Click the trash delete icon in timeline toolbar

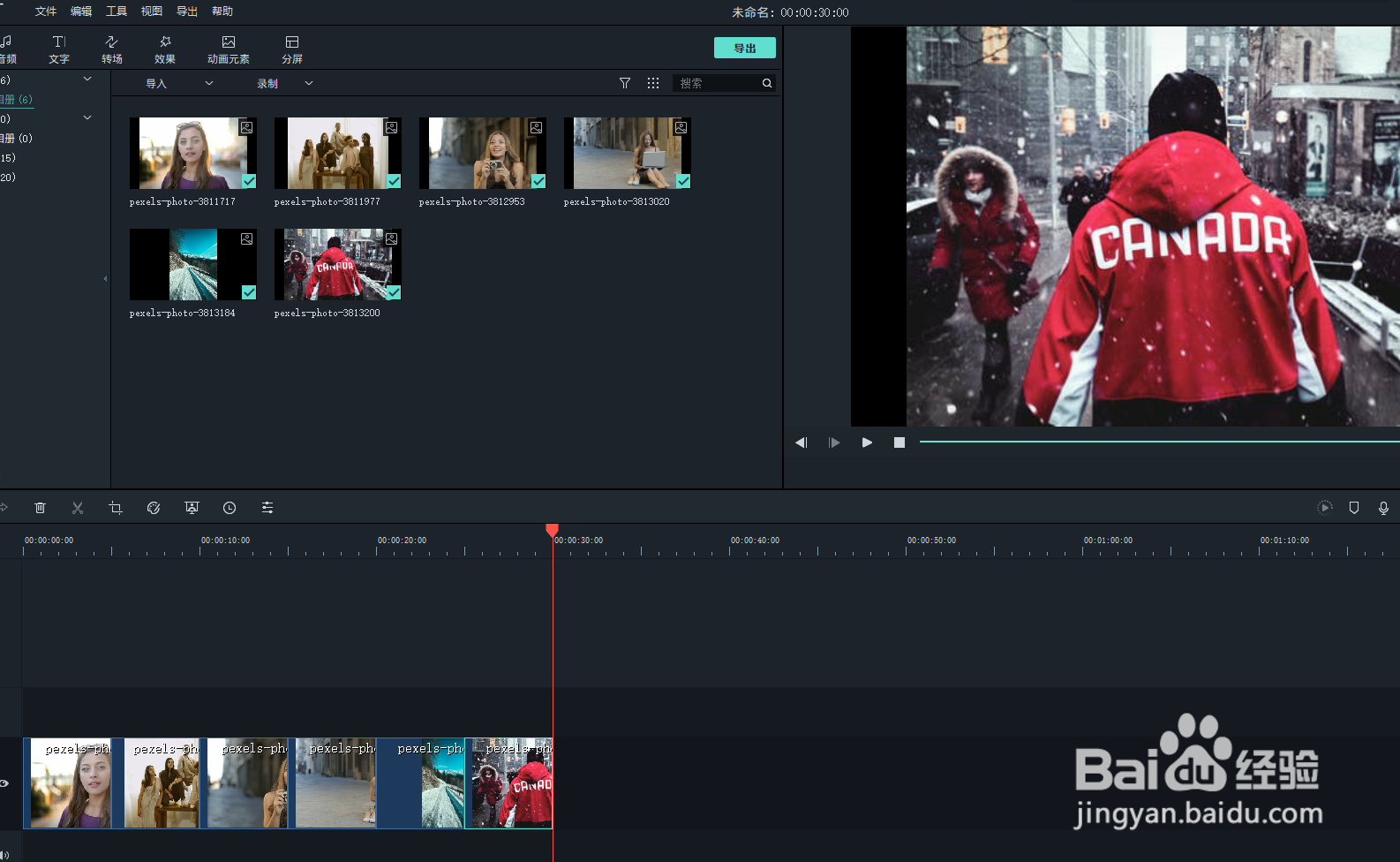(40, 508)
